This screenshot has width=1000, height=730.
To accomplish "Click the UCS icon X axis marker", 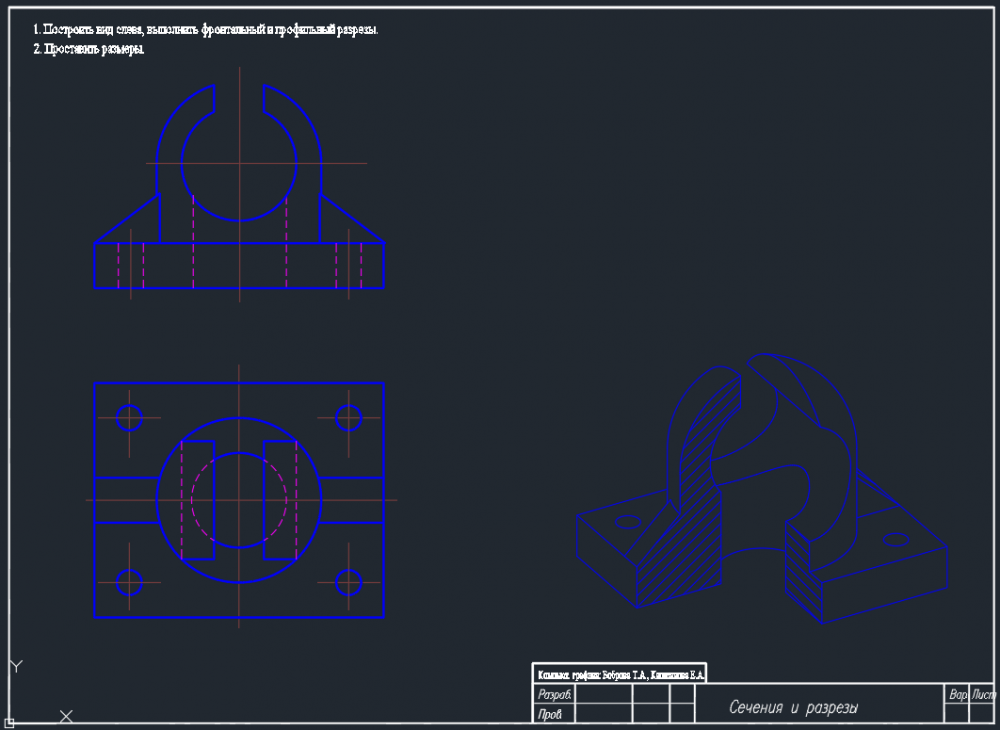I will point(66,716).
